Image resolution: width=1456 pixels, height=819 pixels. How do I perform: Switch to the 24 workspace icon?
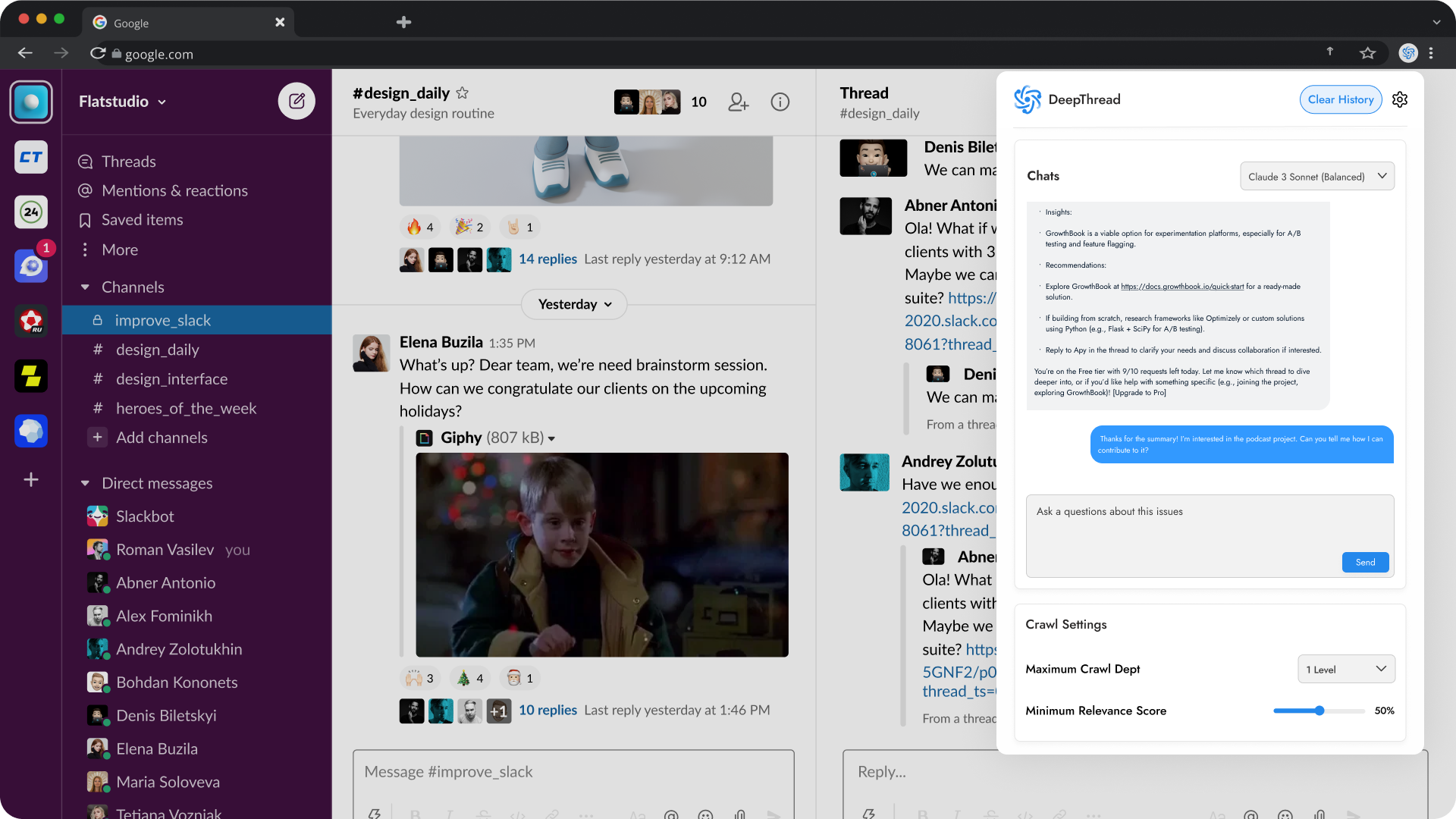tap(31, 212)
